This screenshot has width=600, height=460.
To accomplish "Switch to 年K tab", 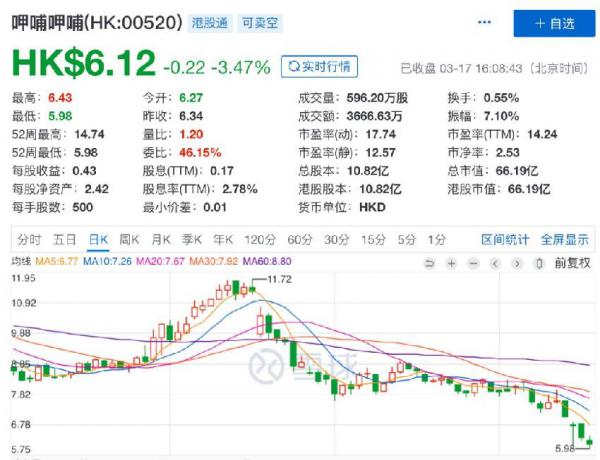I will [223, 240].
